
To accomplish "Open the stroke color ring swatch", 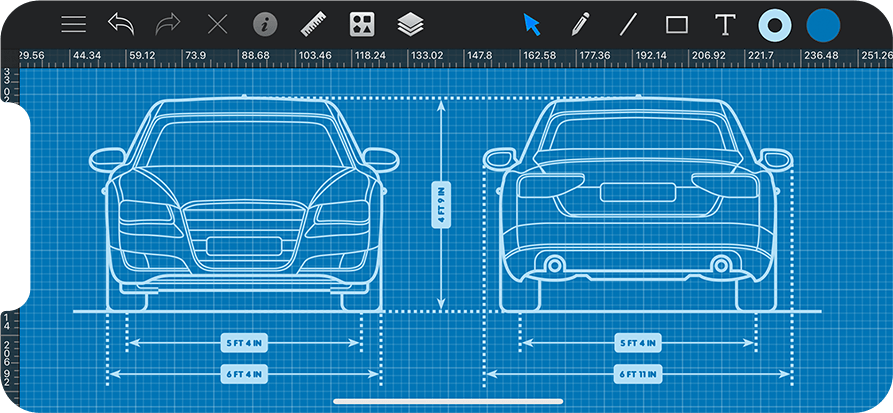I will [x=775, y=26].
